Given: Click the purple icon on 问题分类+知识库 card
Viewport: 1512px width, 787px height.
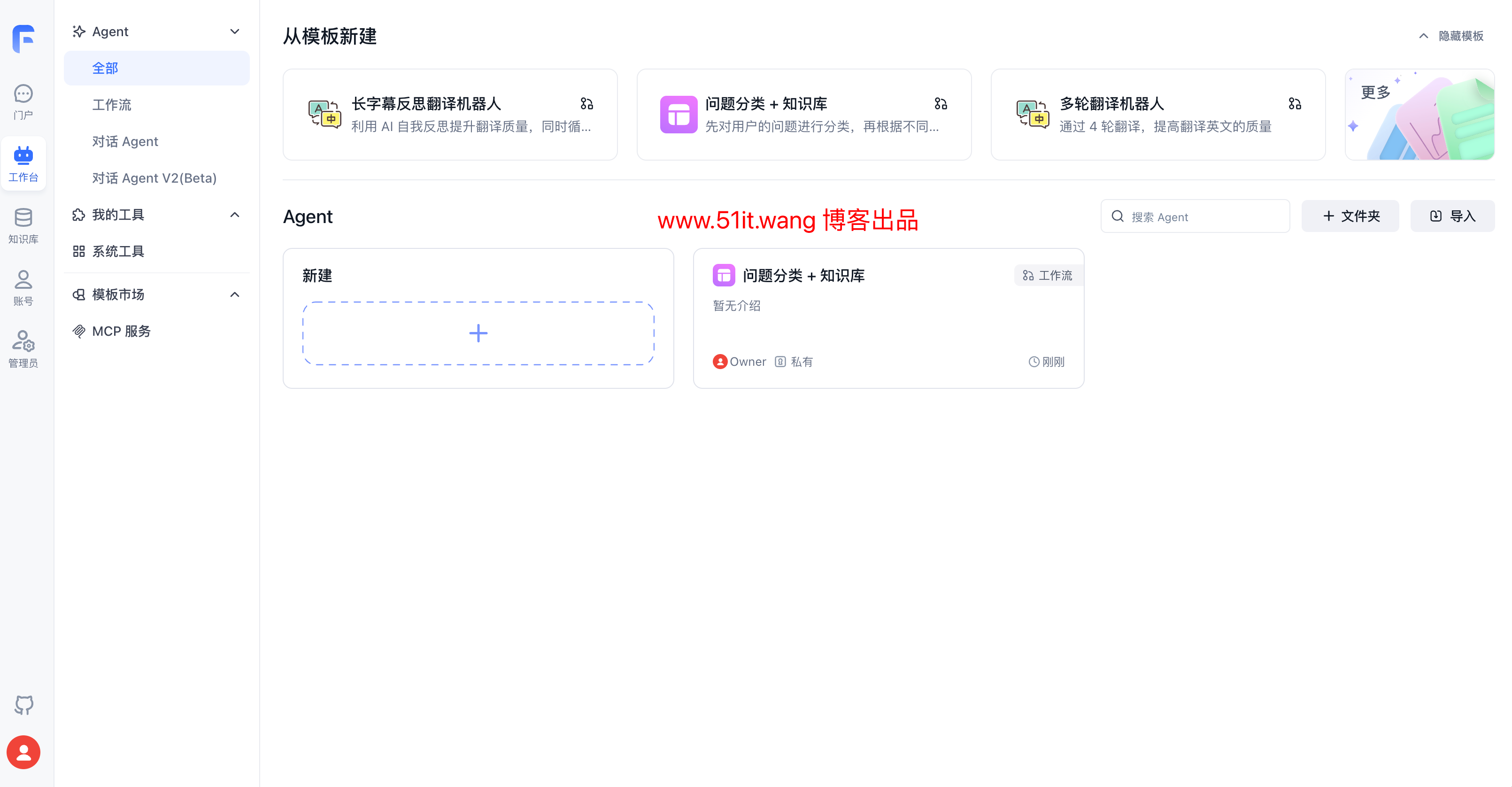Looking at the screenshot, I should [679, 114].
